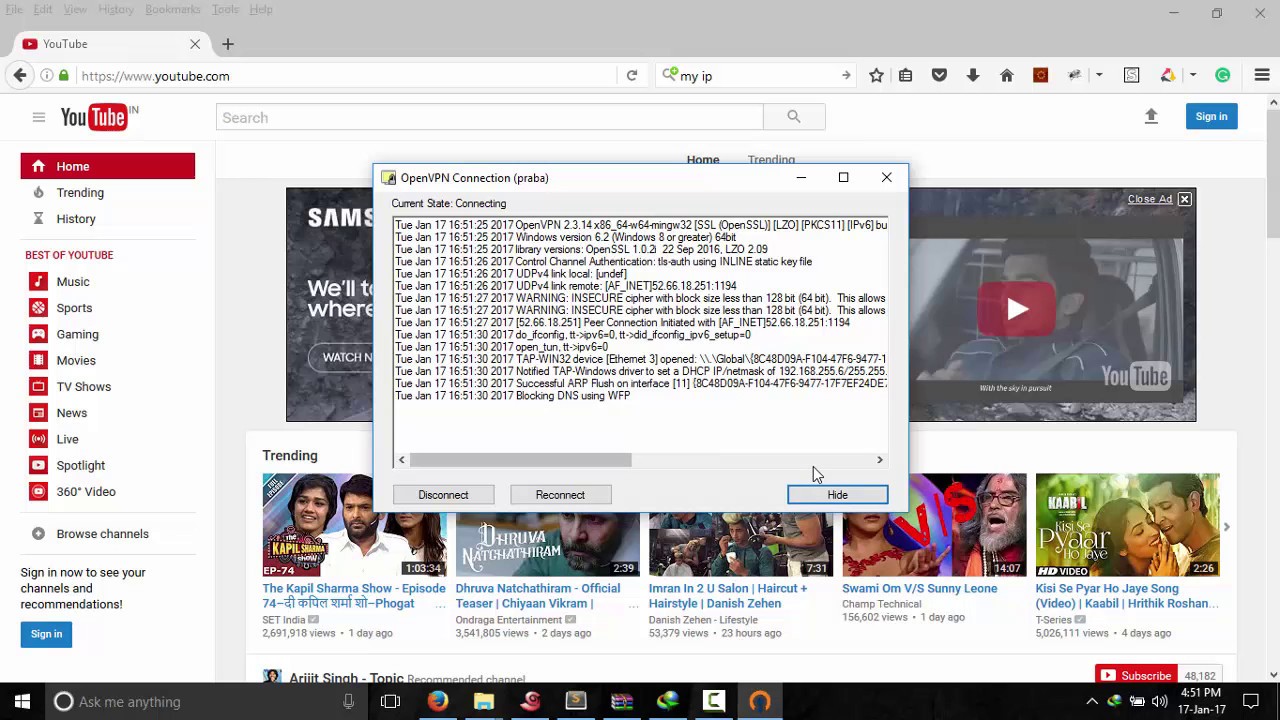This screenshot has height=720, width=1280.
Task: Click the Reconnect button in OpenVPN window
Action: click(x=560, y=495)
